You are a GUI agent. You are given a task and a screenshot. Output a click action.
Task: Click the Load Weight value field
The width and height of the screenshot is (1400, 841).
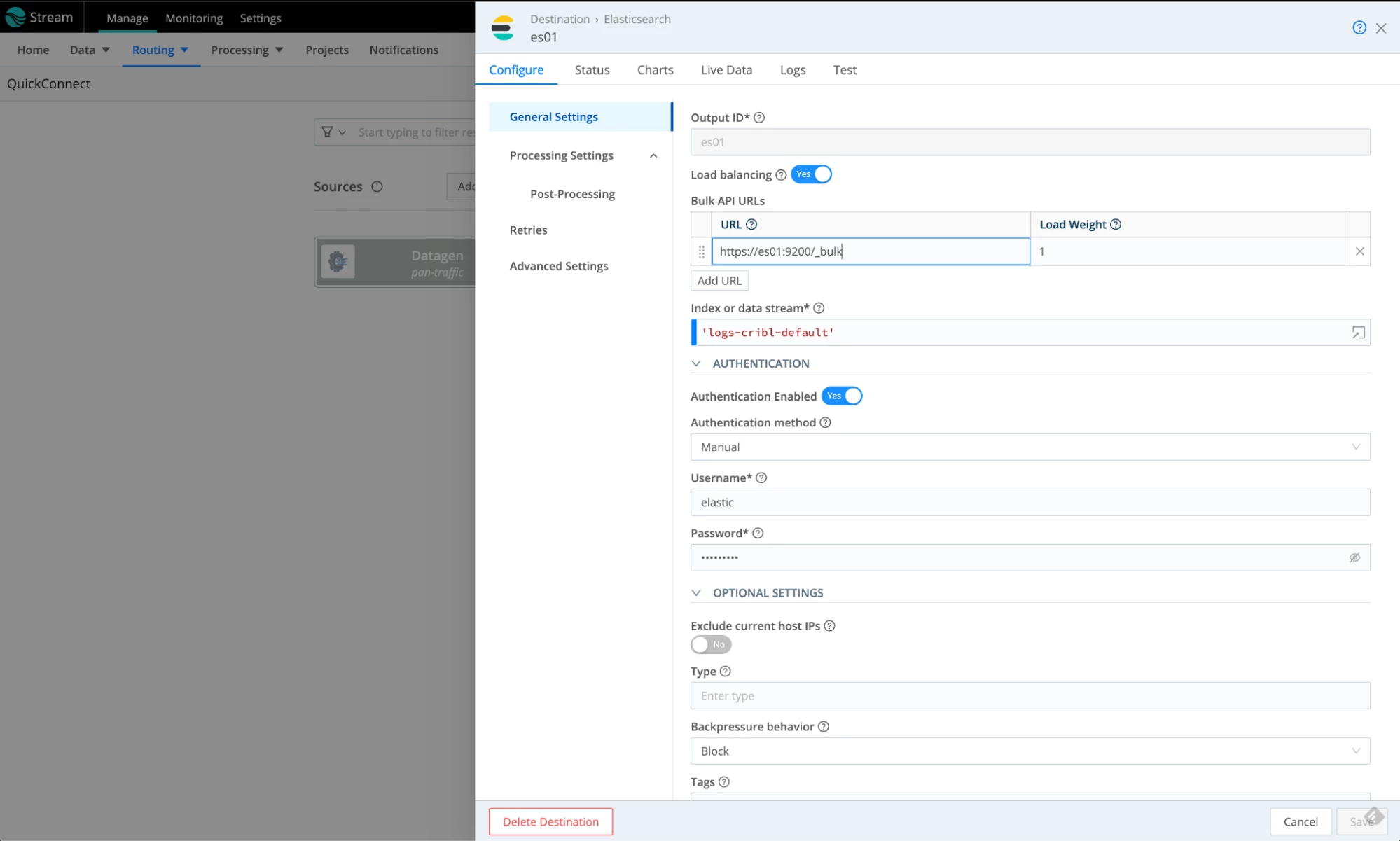1189,251
